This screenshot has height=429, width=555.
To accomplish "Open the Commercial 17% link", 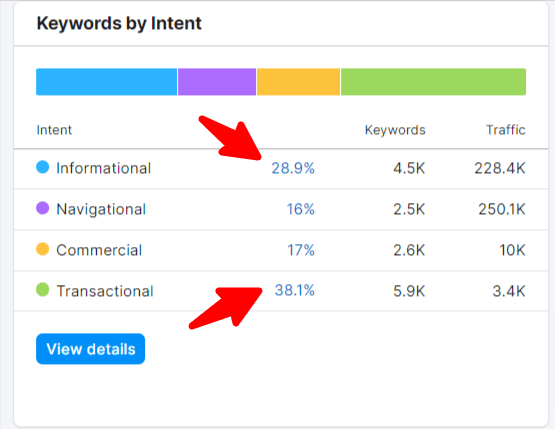I will pyautogui.click(x=301, y=250).
